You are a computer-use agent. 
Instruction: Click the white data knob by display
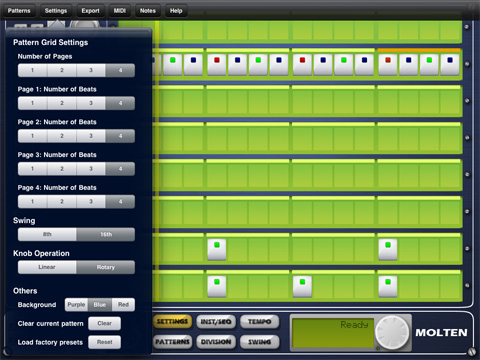[392, 332]
